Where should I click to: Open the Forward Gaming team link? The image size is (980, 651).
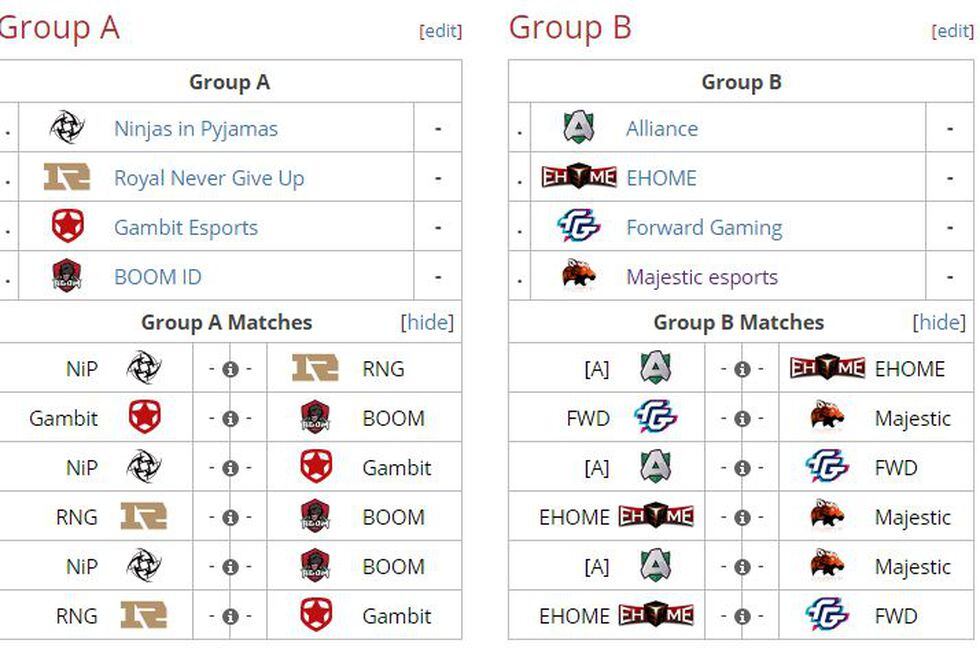click(704, 227)
